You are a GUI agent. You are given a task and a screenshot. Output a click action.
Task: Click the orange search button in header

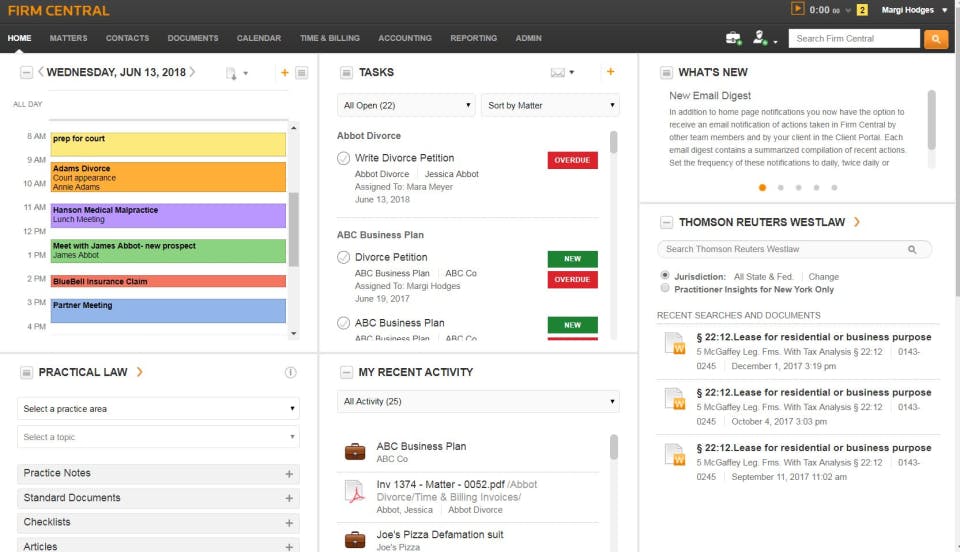click(936, 39)
